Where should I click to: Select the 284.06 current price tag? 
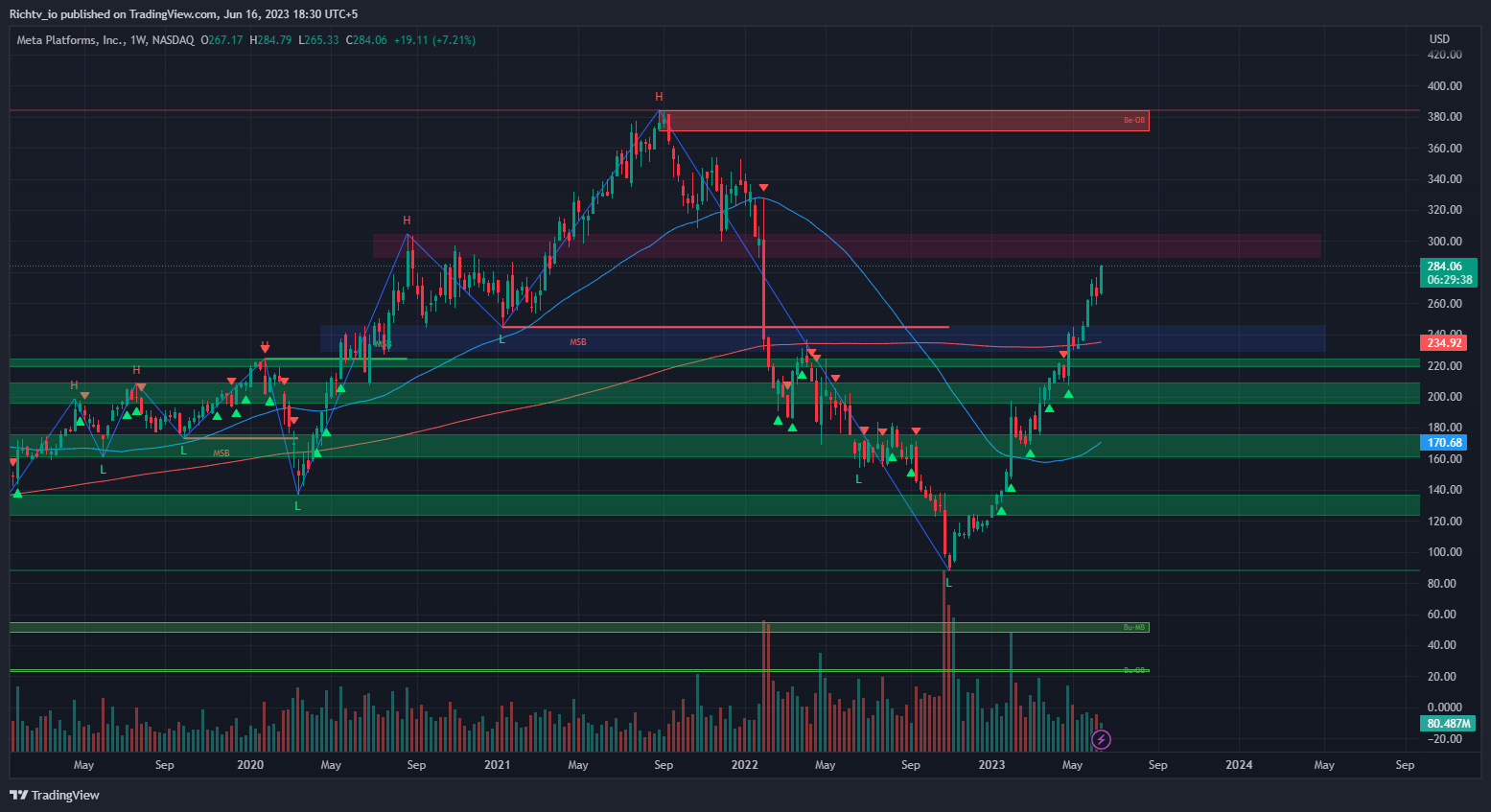coord(1446,267)
